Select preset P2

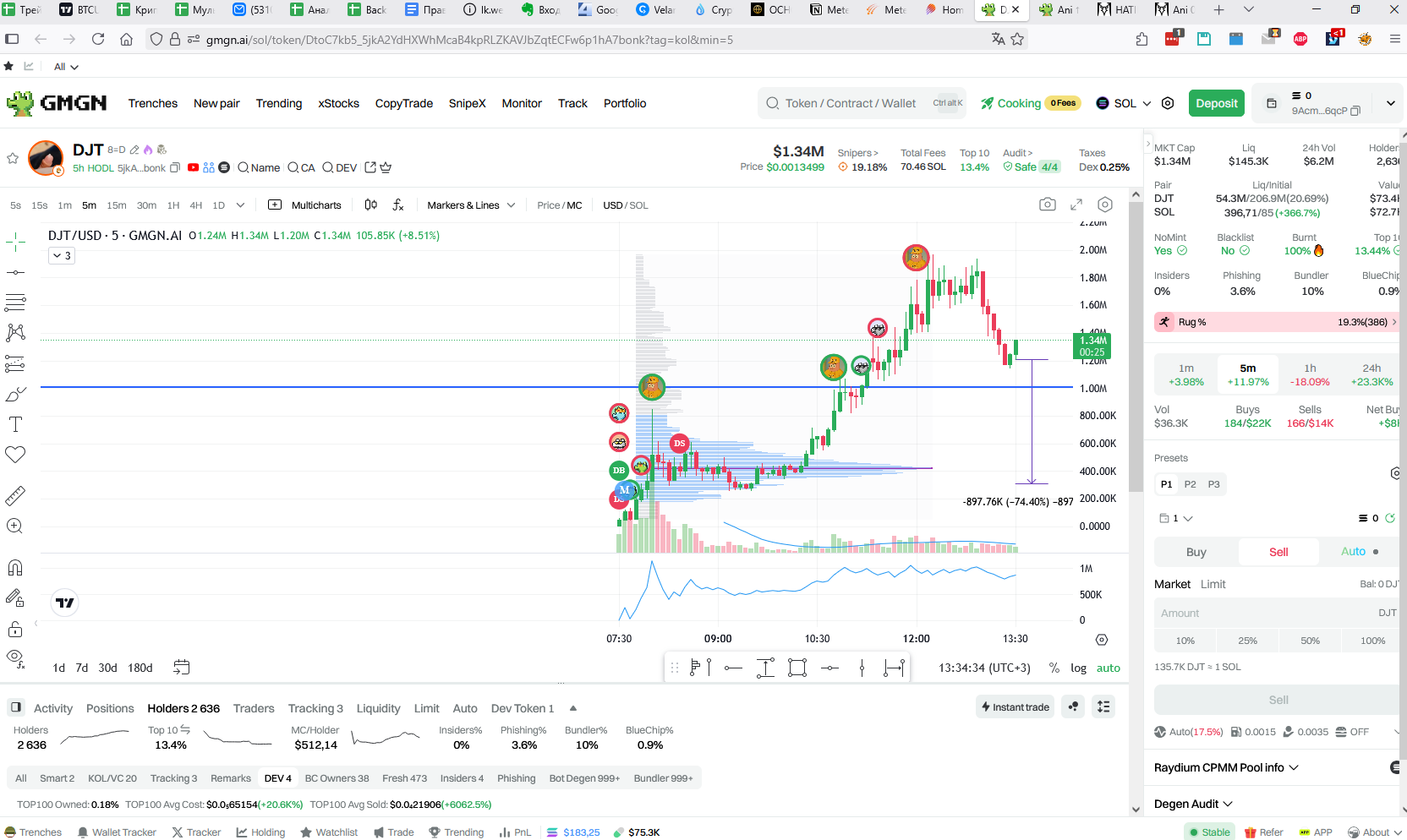[x=1190, y=484]
